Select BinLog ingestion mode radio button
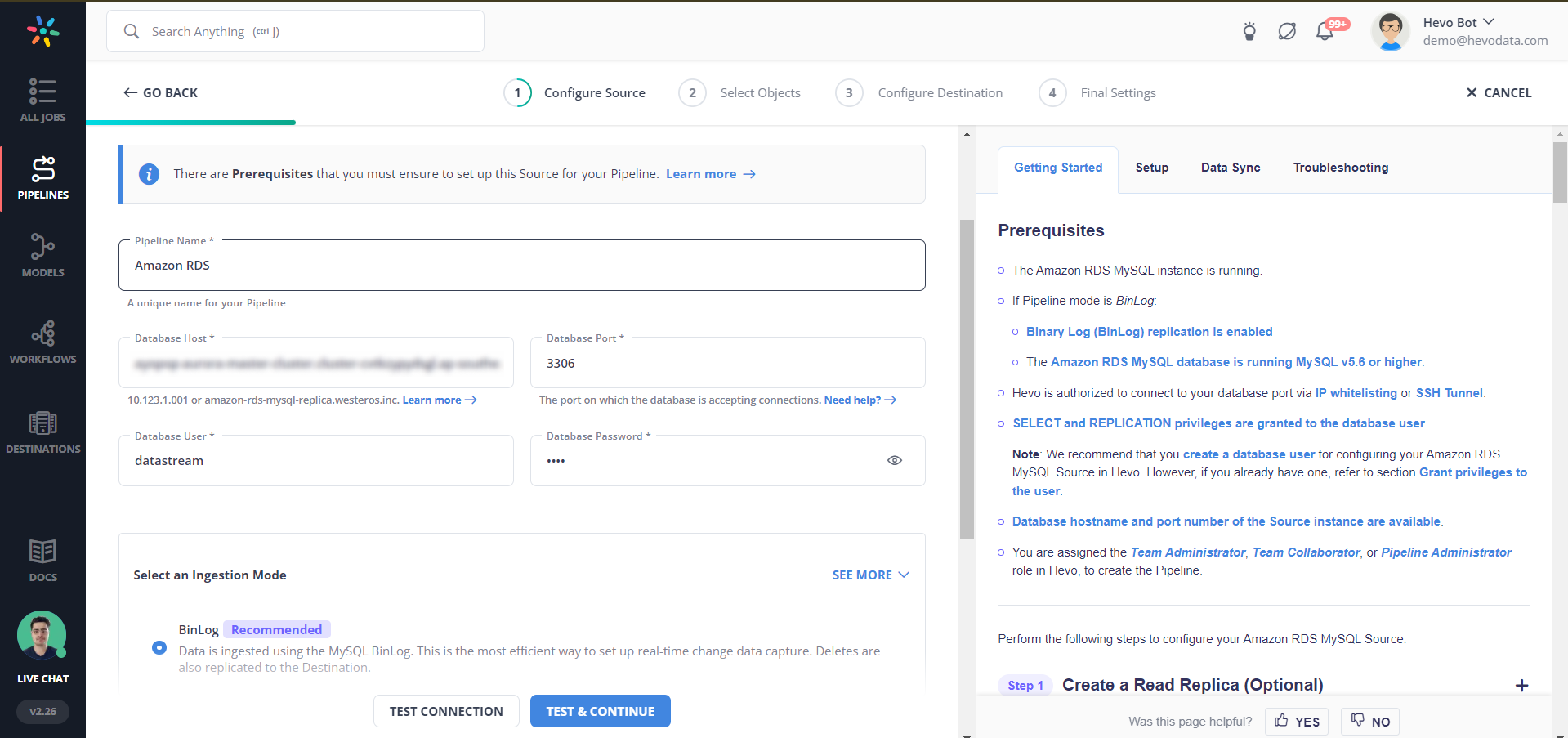 pyautogui.click(x=159, y=647)
